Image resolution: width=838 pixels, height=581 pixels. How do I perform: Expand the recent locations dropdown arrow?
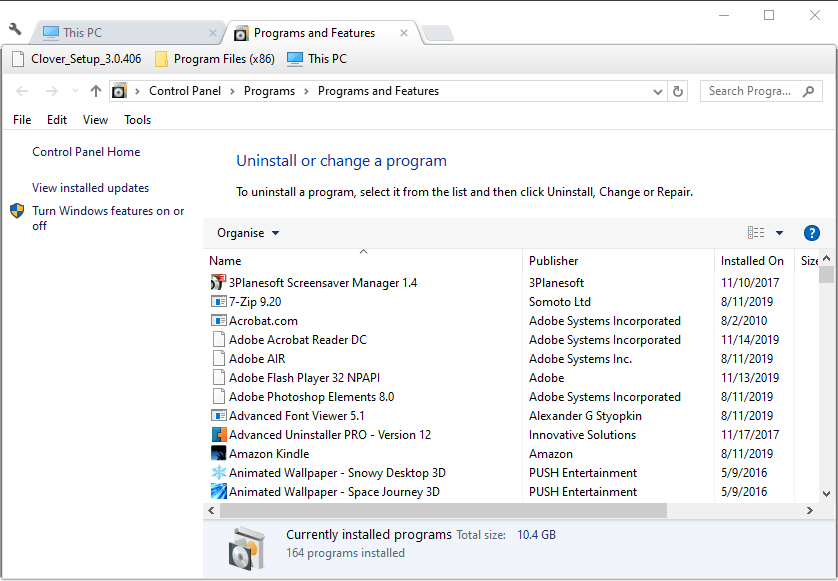75,91
